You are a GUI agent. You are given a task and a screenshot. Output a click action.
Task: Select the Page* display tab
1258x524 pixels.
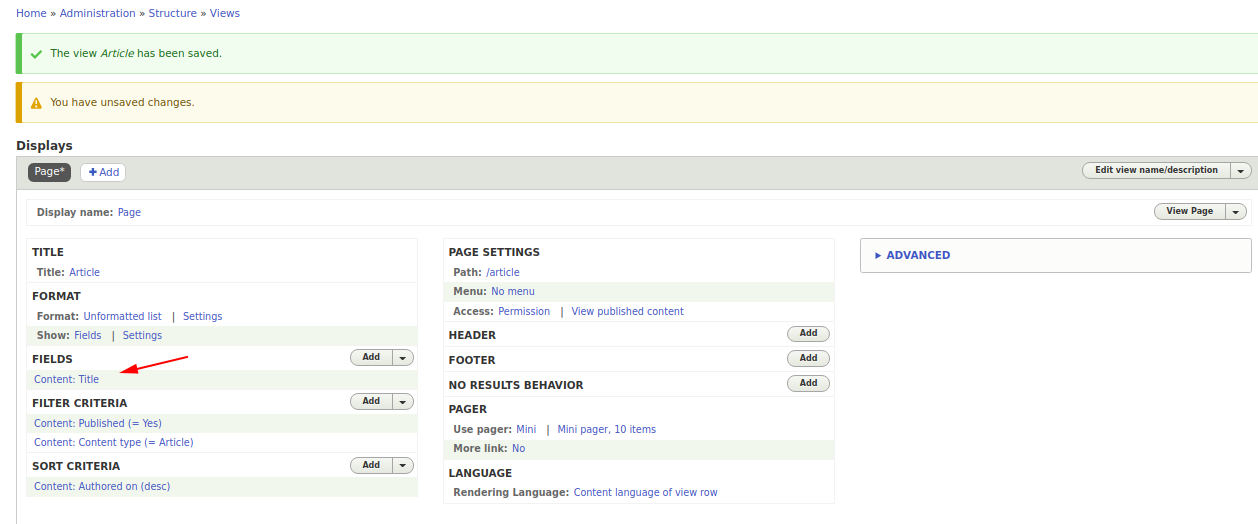coord(49,172)
